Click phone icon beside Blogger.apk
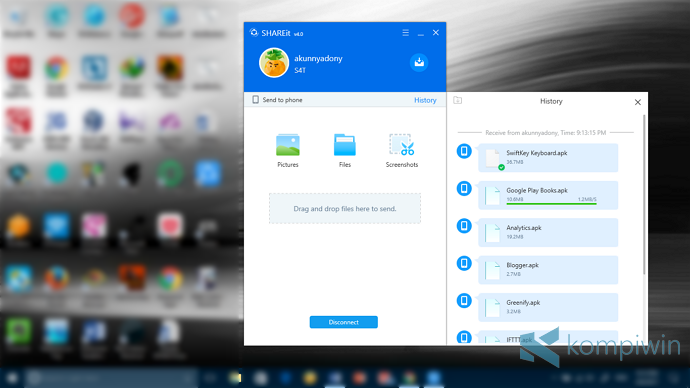Image resolution: width=690 pixels, height=388 pixels. (464, 264)
